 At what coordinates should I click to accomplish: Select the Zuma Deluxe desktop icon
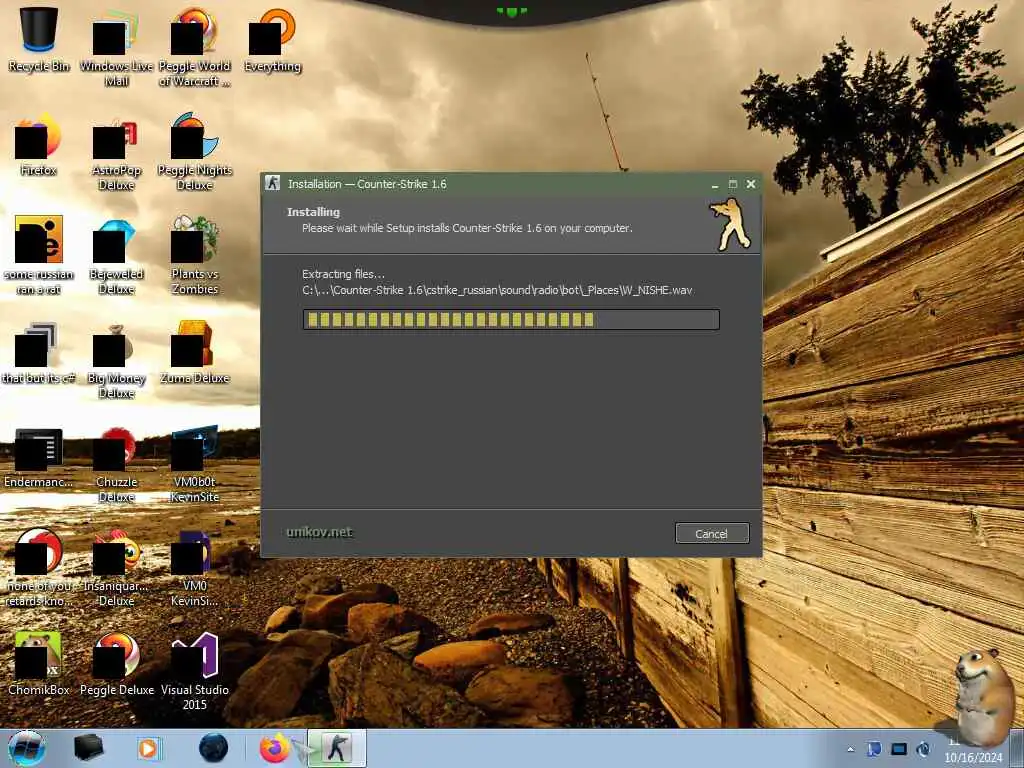coord(195,353)
